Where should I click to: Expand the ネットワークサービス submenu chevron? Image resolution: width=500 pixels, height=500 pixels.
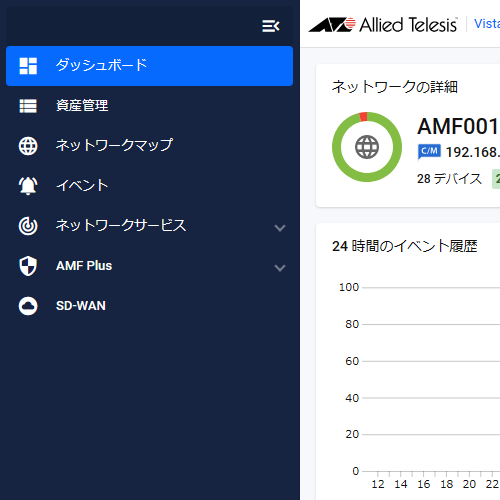pyautogui.click(x=280, y=228)
